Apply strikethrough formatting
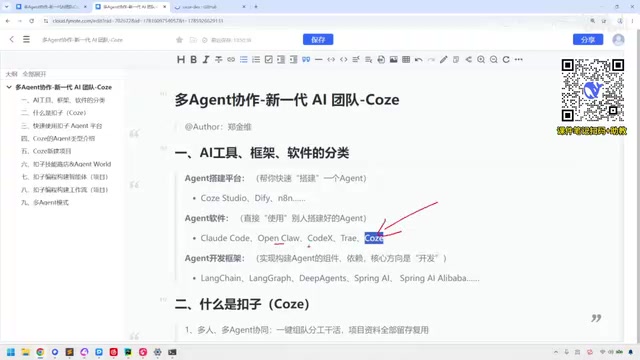Image resolution: width=640 pixels, height=360 pixels. pyautogui.click(x=219, y=60)
